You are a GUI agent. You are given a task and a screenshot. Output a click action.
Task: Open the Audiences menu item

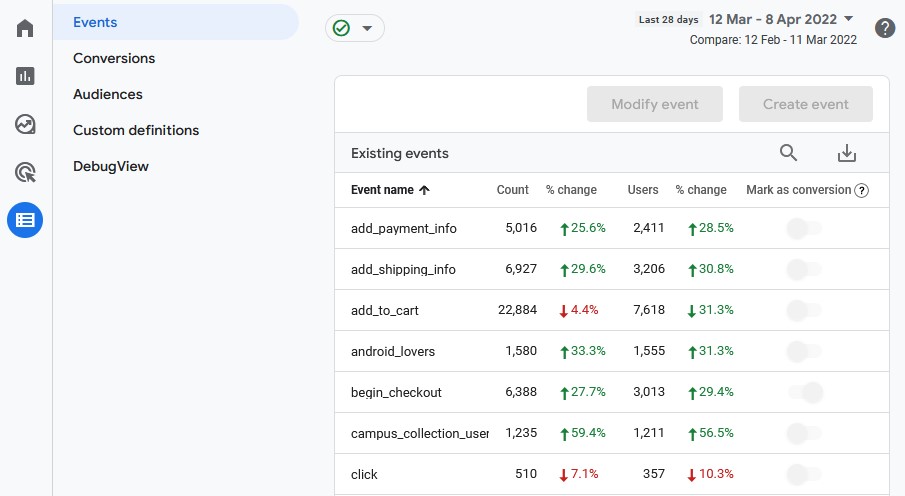(107, 94)
